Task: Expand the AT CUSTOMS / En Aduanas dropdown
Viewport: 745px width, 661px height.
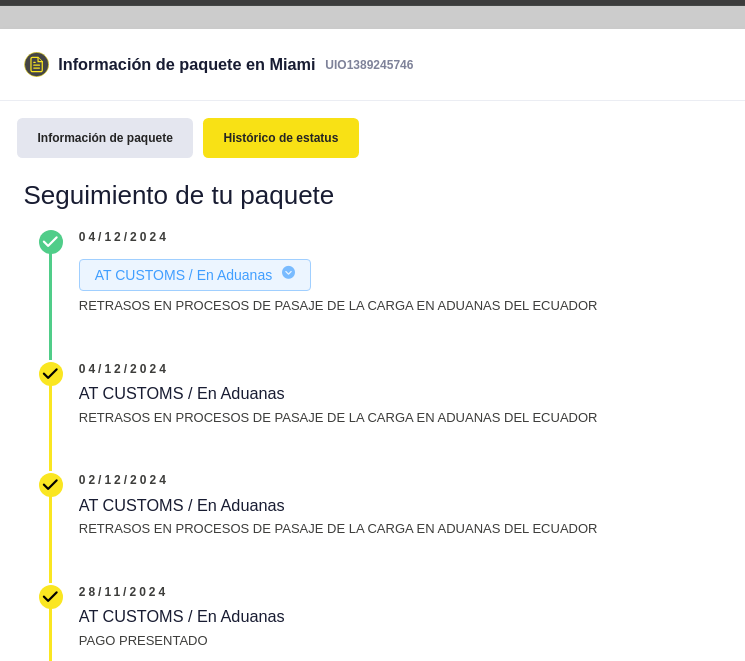Action: (x=195, y=275)
